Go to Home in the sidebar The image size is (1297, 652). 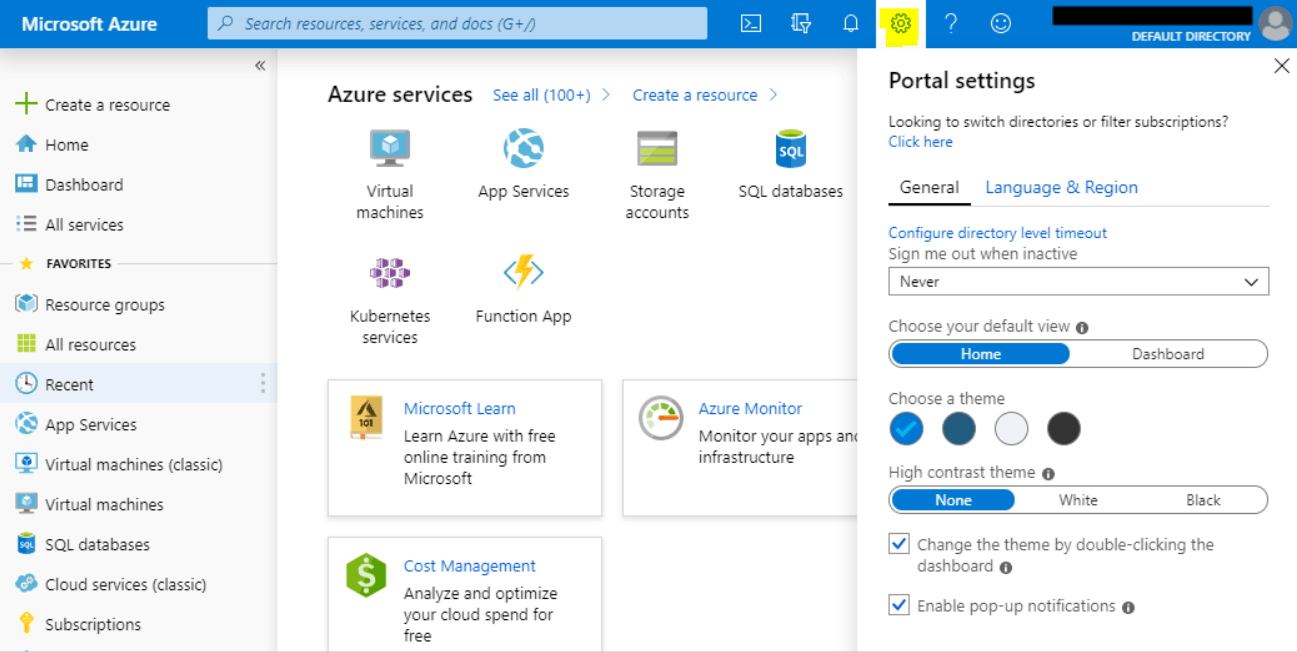(x=52, y=145)
